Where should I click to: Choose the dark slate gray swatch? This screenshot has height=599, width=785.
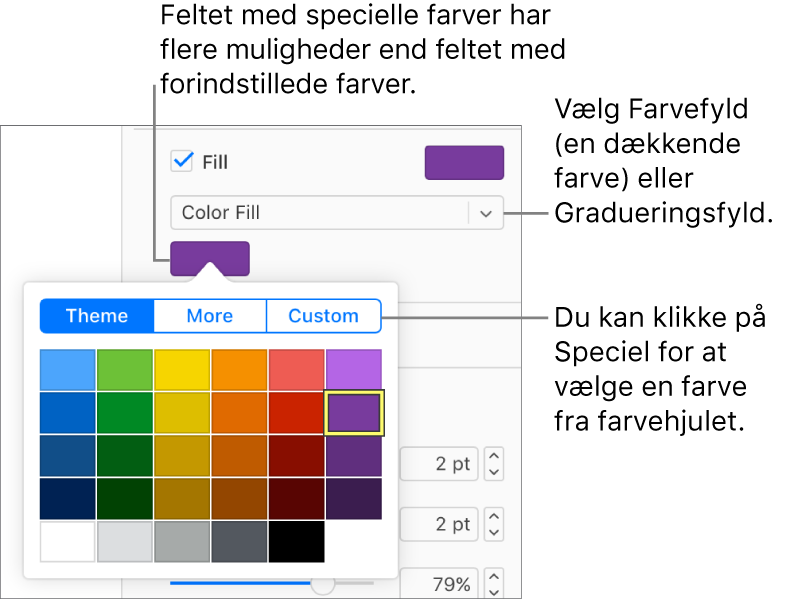click(239, 541)
